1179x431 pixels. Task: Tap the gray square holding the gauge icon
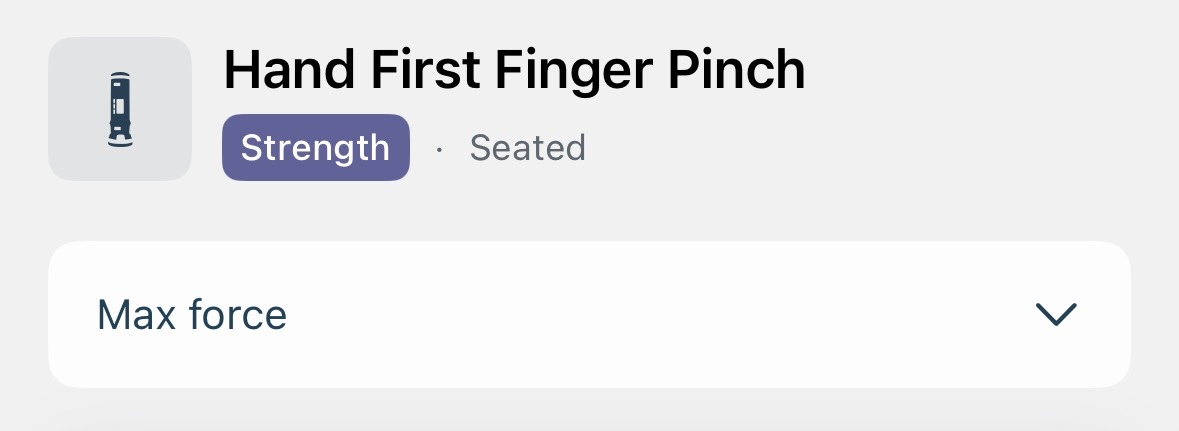tap(120, 109)
